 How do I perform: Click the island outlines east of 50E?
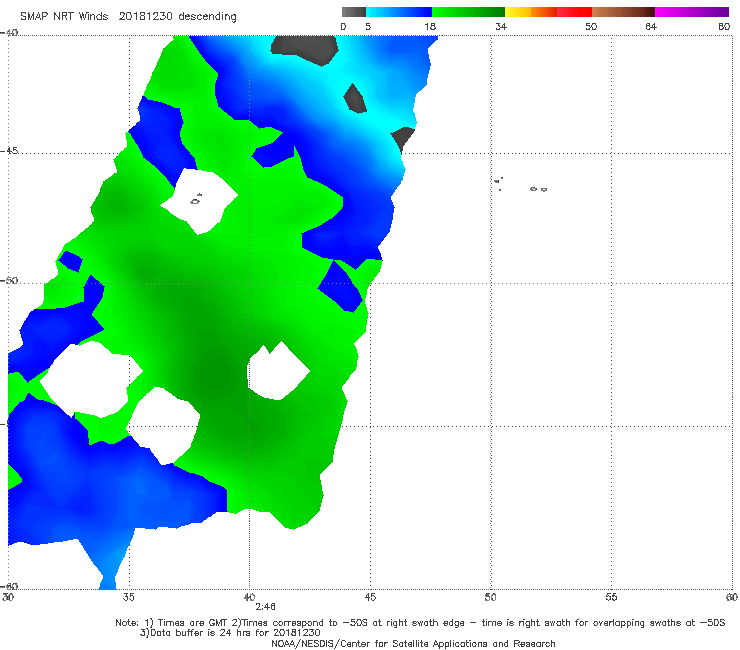[x=521, y=185]
